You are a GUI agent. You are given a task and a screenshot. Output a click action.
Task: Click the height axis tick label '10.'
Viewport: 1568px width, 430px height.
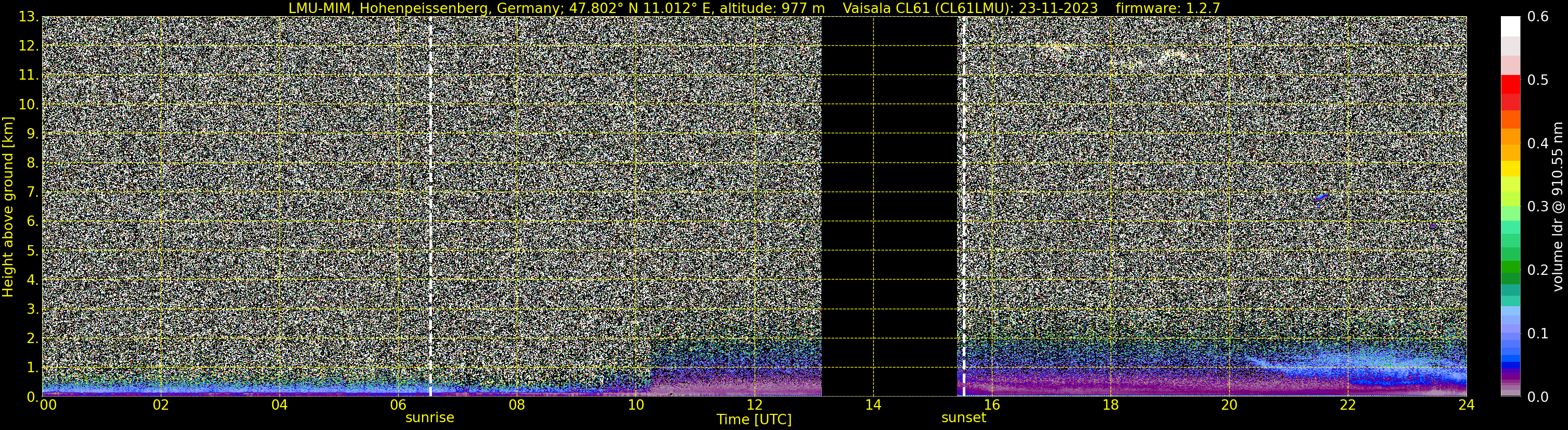coord(28,104)
